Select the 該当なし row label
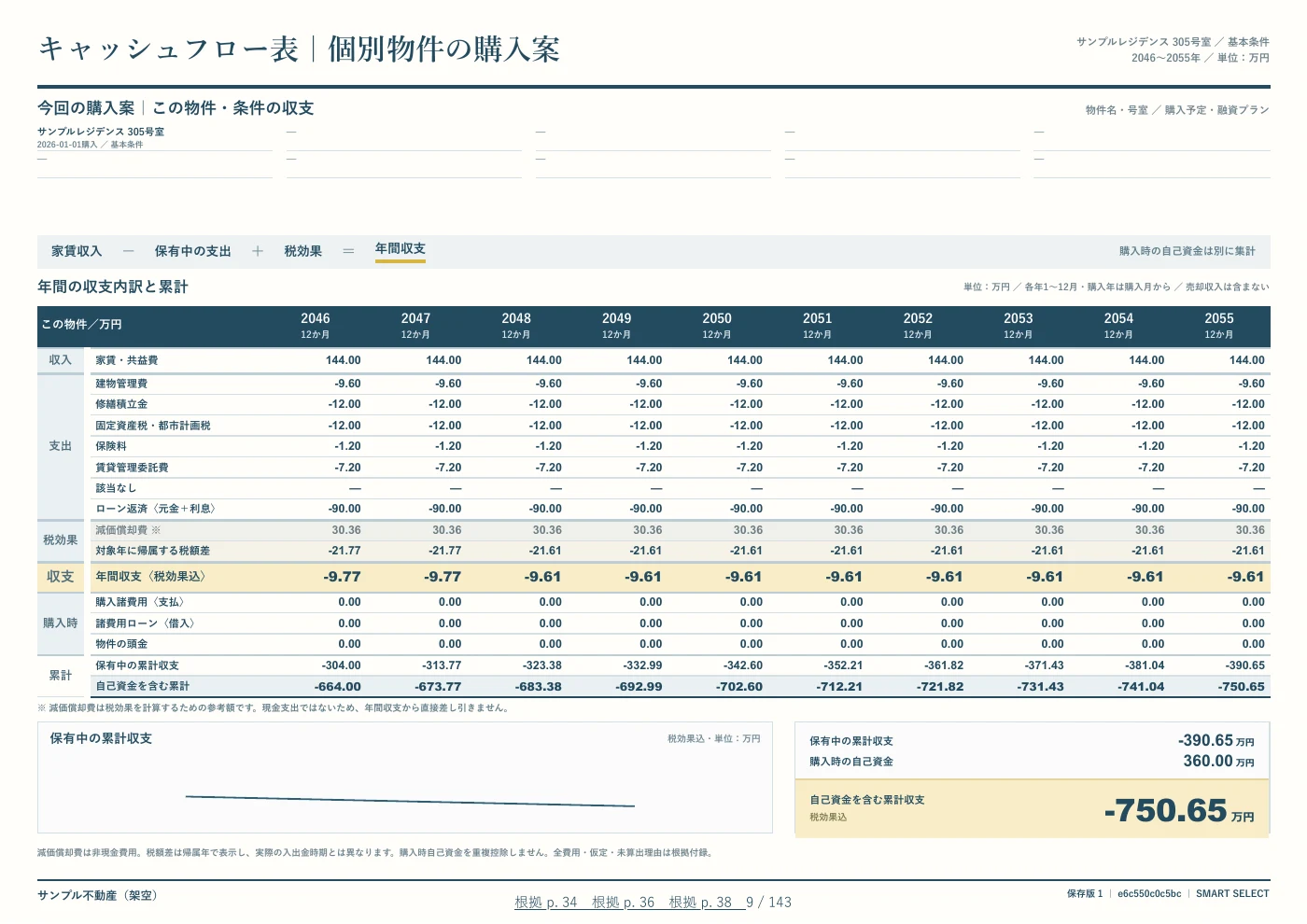This screenshot has height=924, width=1307. tap(116, 488)
